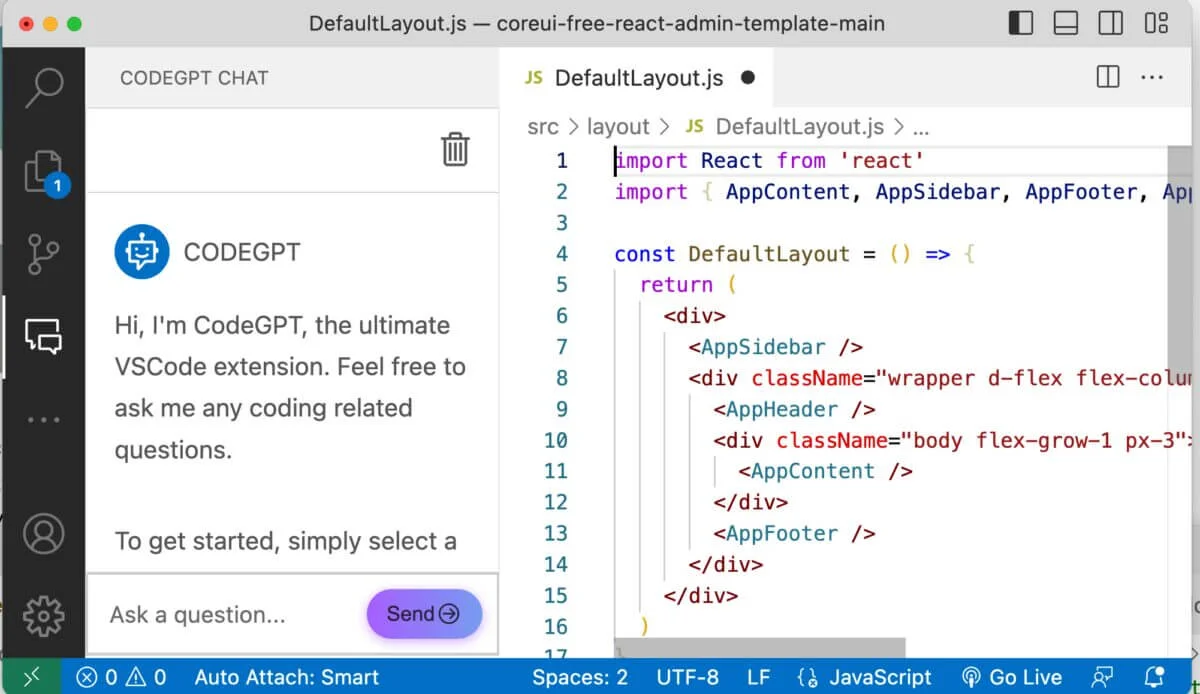Click the user Accounts icon in sidebar
The height and width of the screenshot is (694, 1200).
pos(44,533)
